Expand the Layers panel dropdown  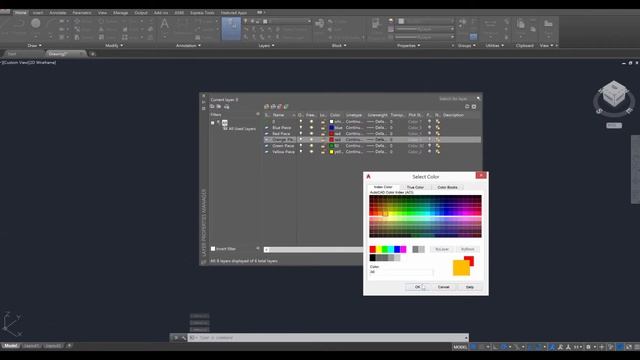click(267, 46)
